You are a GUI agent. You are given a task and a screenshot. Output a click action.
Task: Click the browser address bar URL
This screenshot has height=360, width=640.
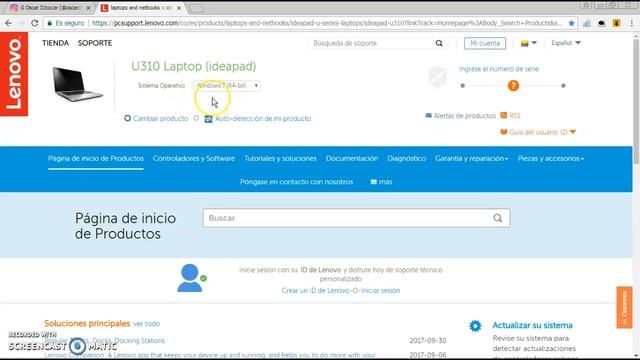point(327,23)
